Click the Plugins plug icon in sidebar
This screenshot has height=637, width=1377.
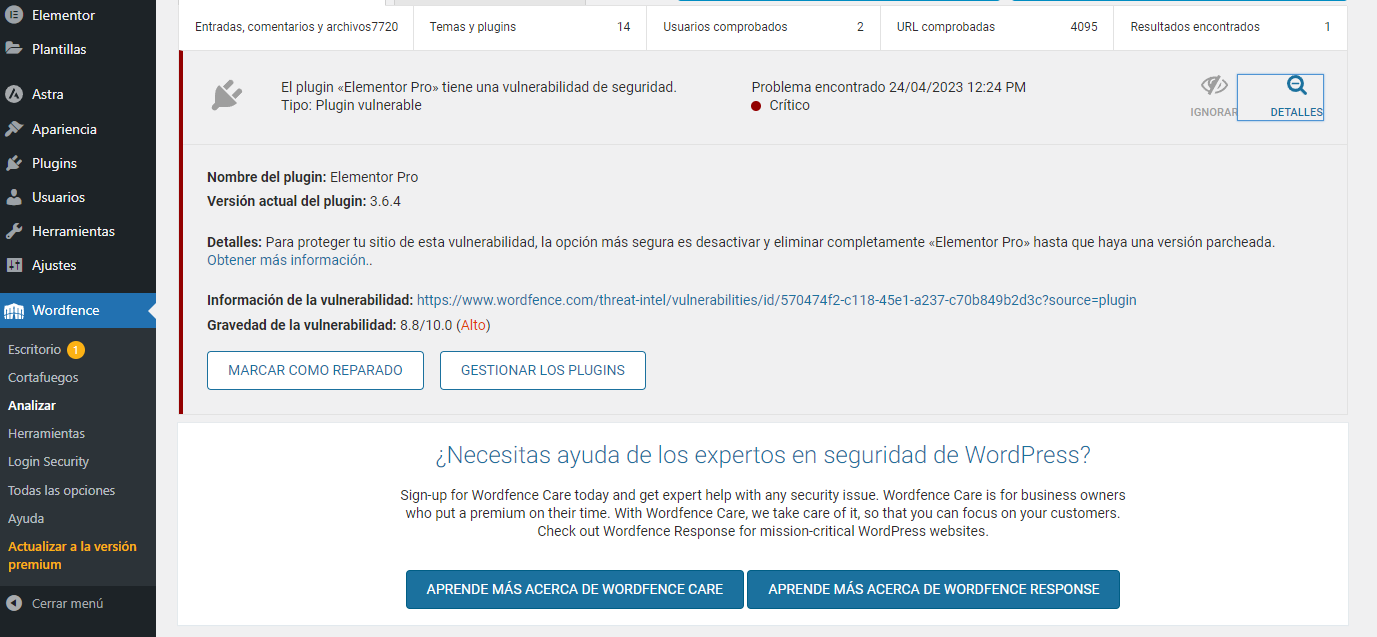(14, 163)
